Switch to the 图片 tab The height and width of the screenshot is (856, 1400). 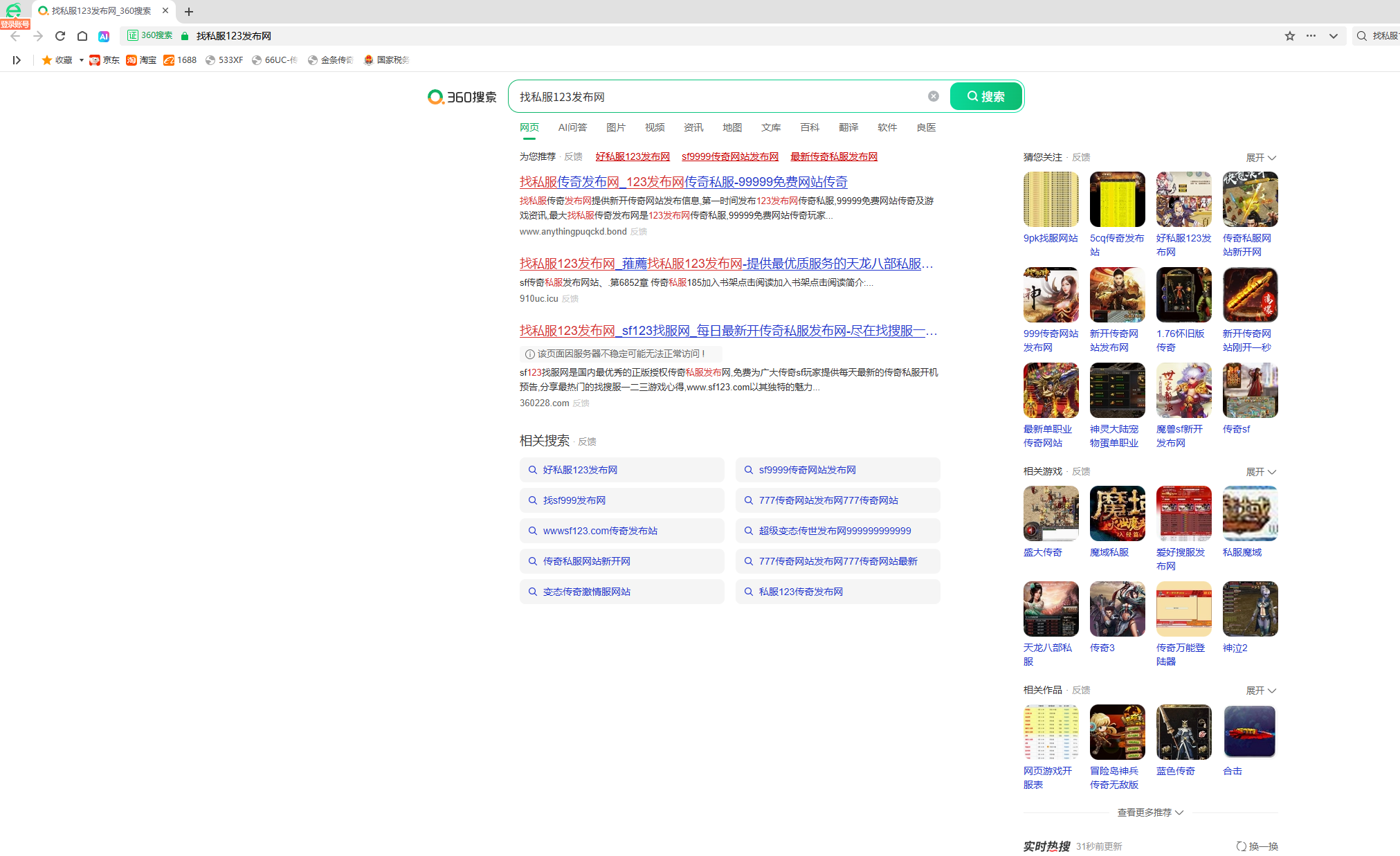pos(616,127)
